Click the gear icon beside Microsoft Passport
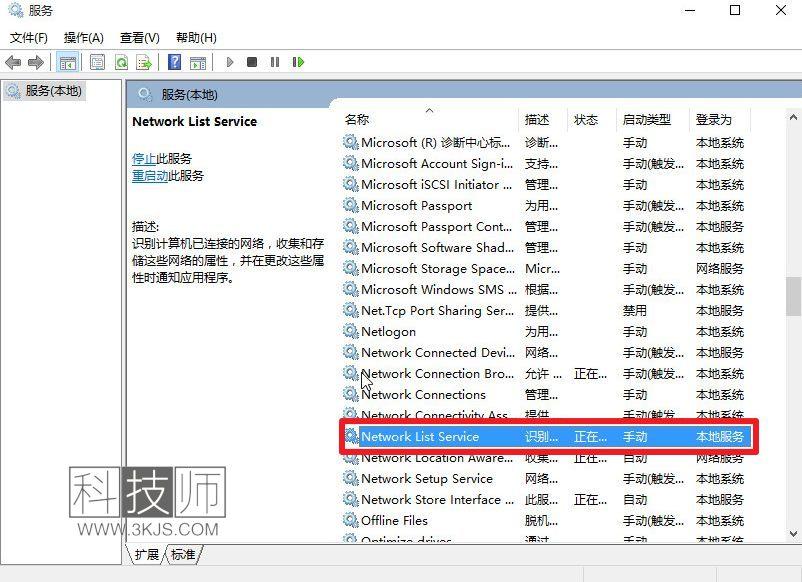Viewport: 802px width, 582px height. pyautogui.click(x=350, y=205)
